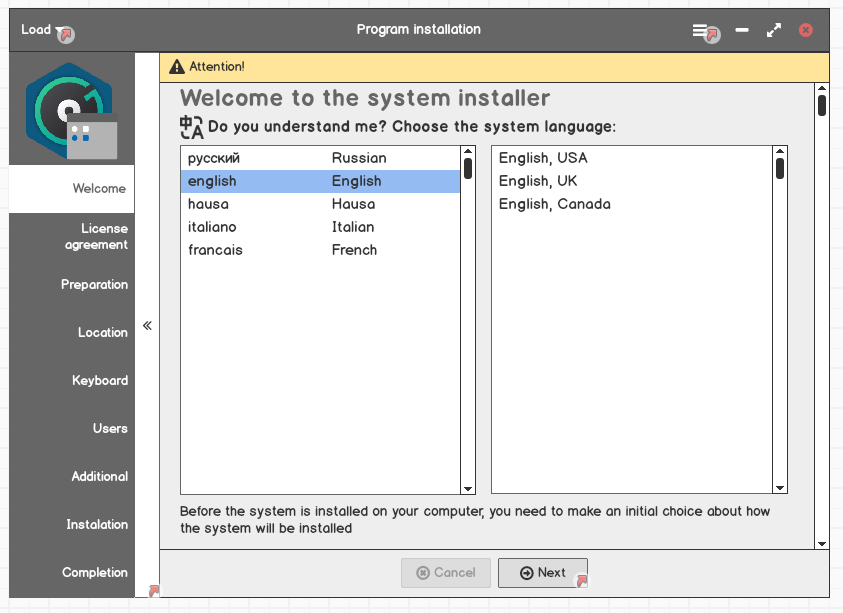Click the Attention! banner text

click(217, 67)
